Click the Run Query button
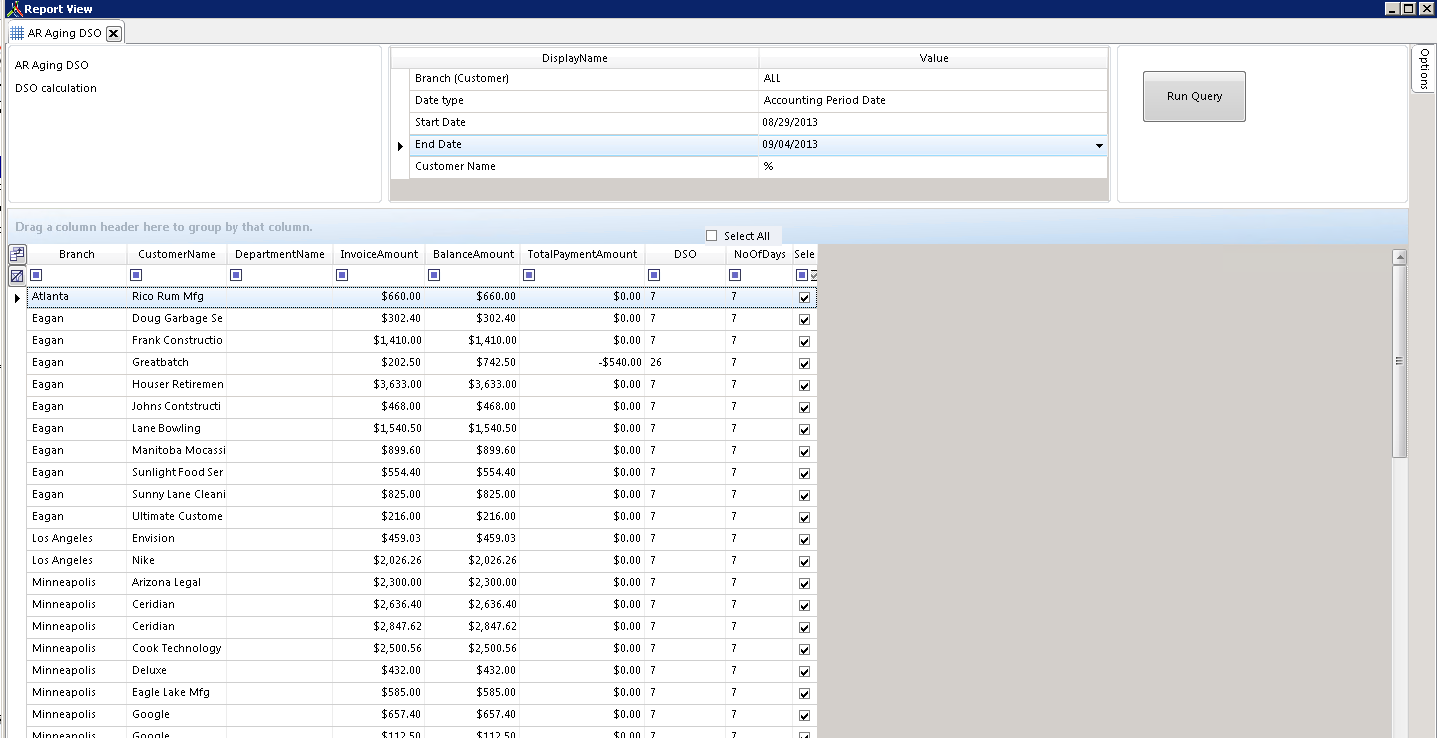This screenshot has height=738, width=1437. [x=1194, y=96]
